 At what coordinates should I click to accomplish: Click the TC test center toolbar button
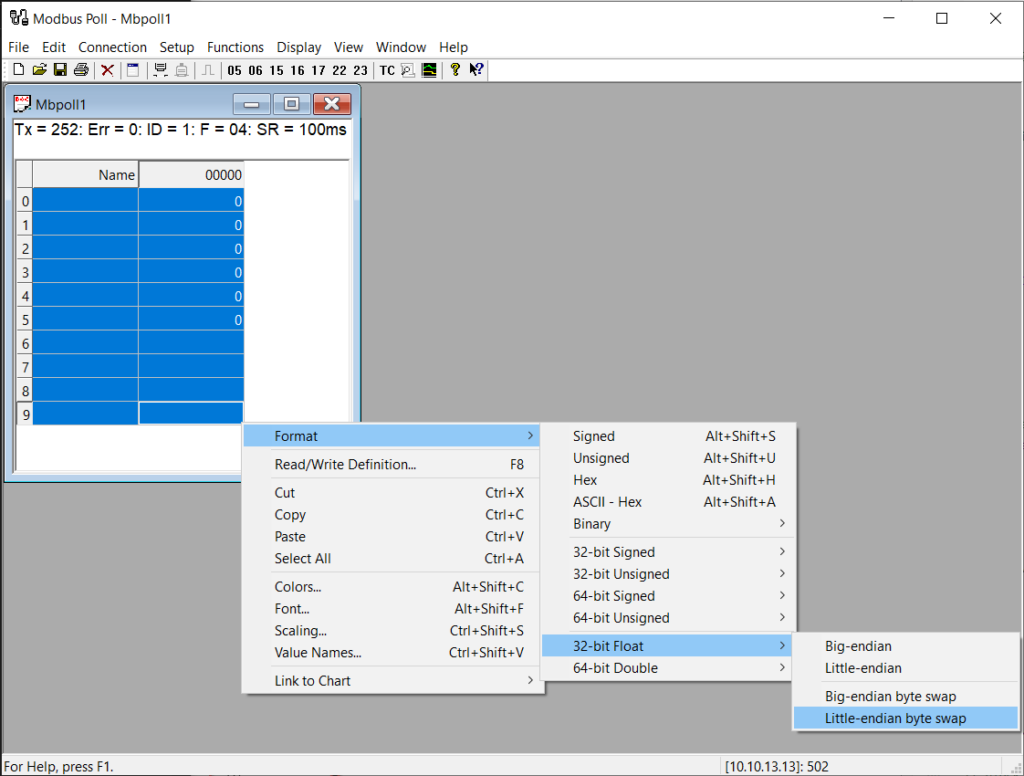tap(387, 71)
